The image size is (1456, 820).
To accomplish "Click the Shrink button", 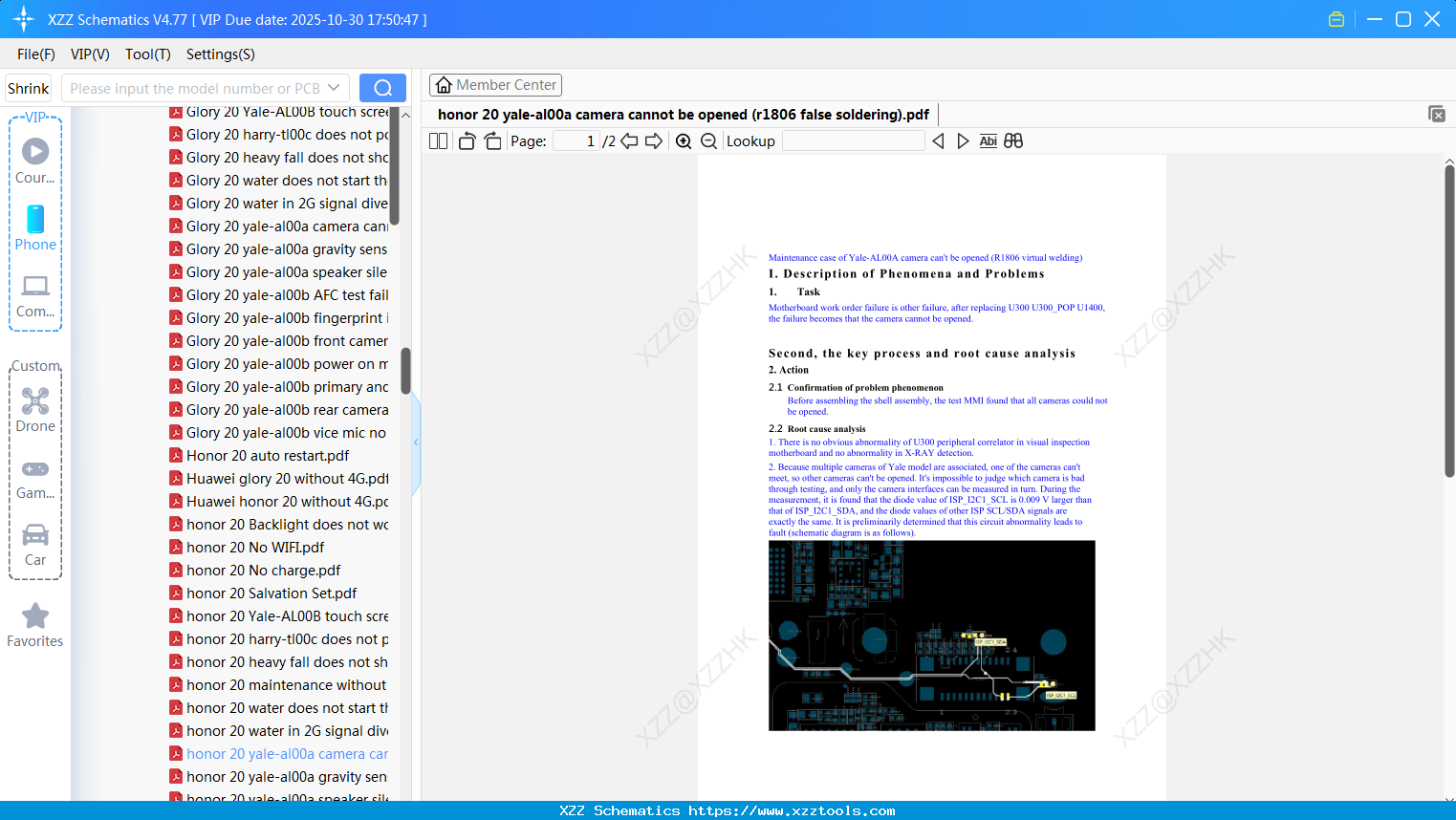I will pyautogui.click(x=29, y=88).
